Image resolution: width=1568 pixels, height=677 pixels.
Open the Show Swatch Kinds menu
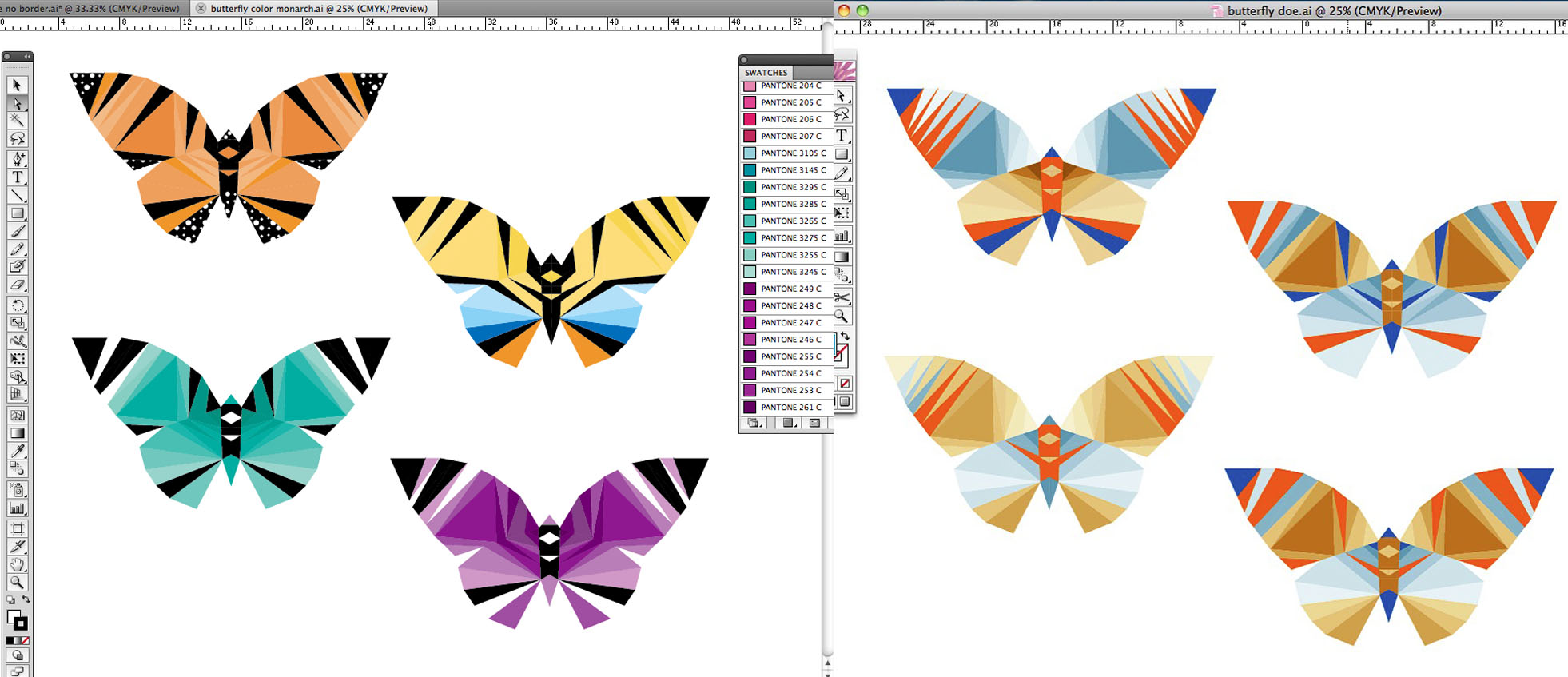pos(788,424)
